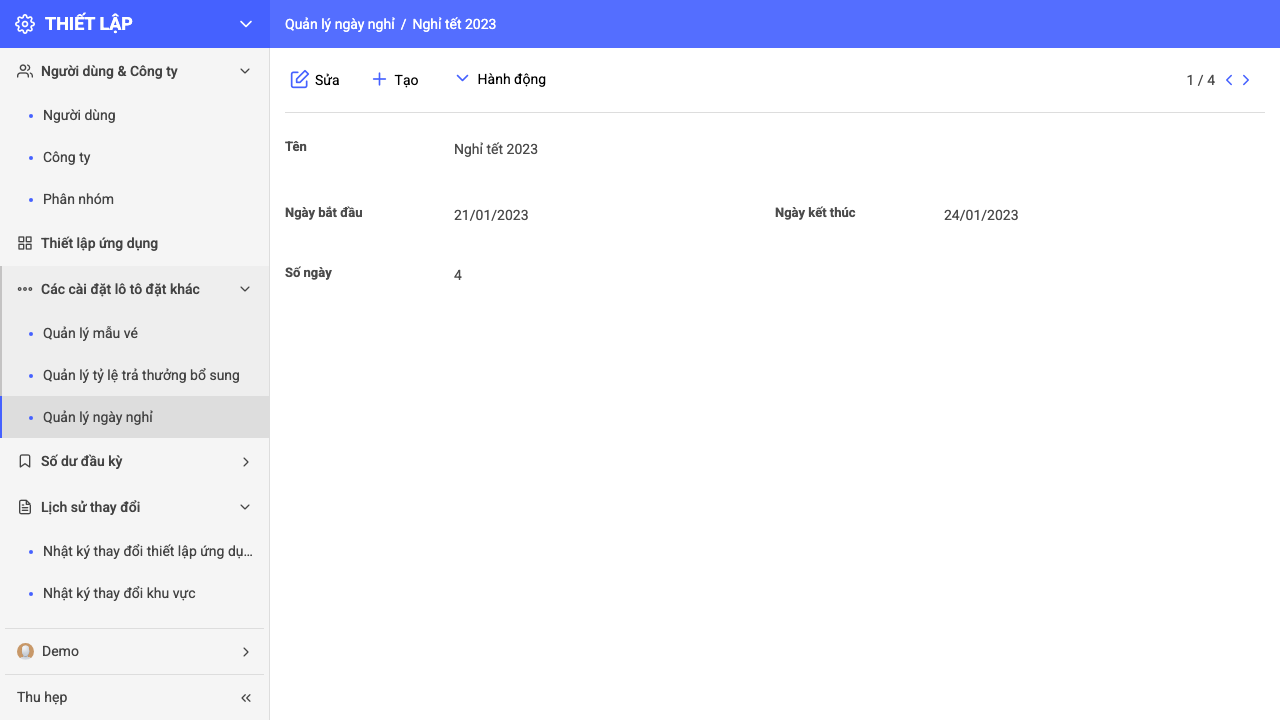The image size is (1280, 720).
Task: Open Quản lý tỷ lệ trả thưởng bổ sung
Action: pos(135,375)
